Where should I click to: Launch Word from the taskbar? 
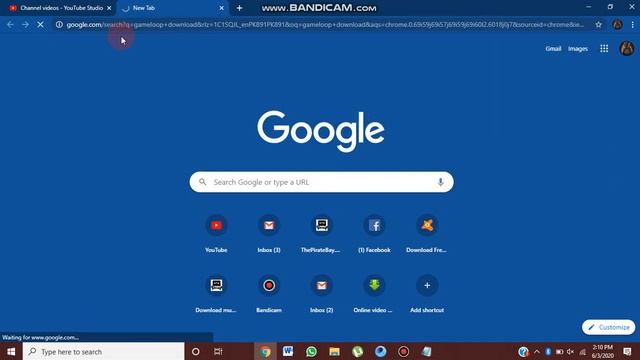tap(288, 351)
